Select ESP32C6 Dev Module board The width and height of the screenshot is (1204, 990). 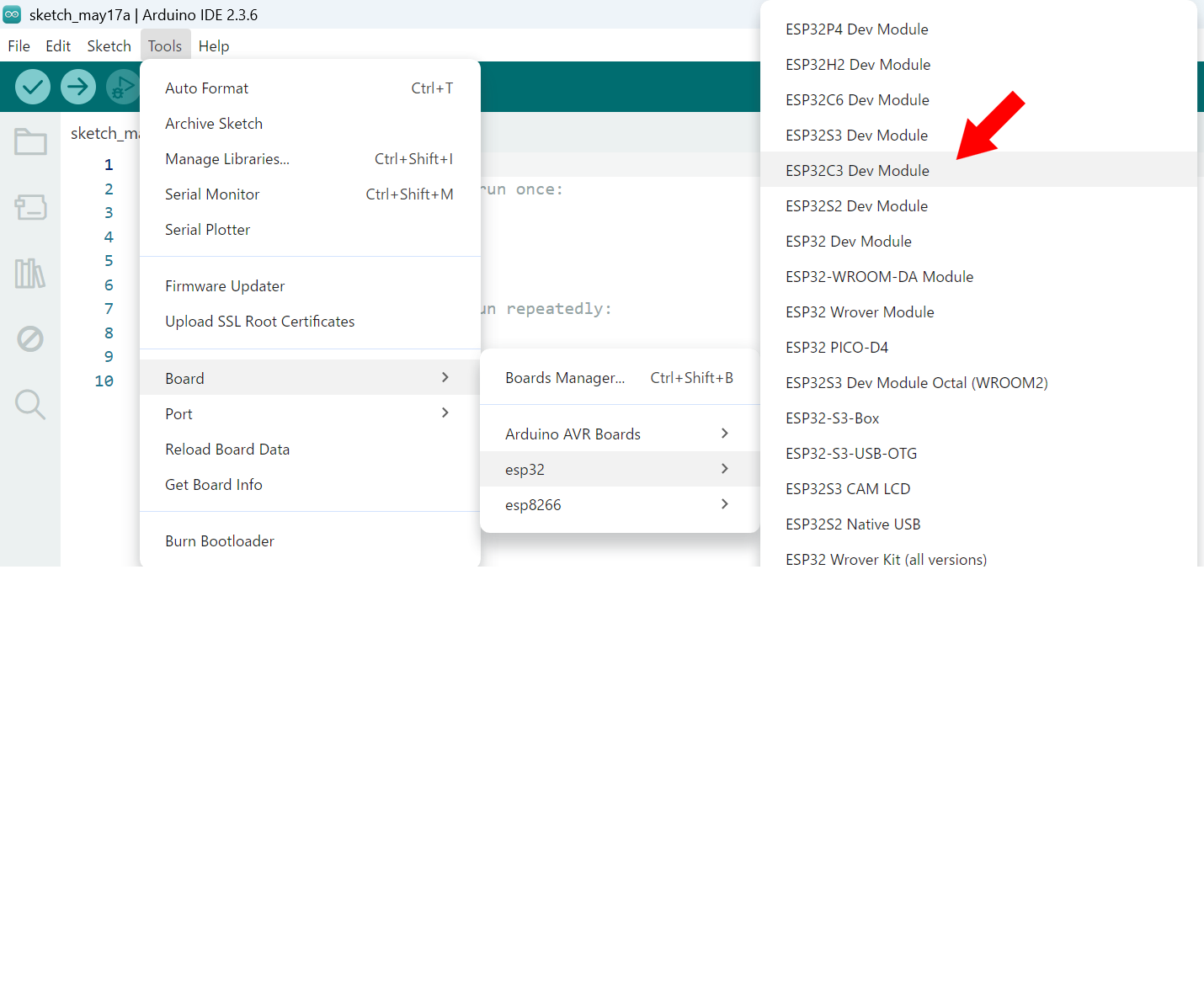[978, 100]
